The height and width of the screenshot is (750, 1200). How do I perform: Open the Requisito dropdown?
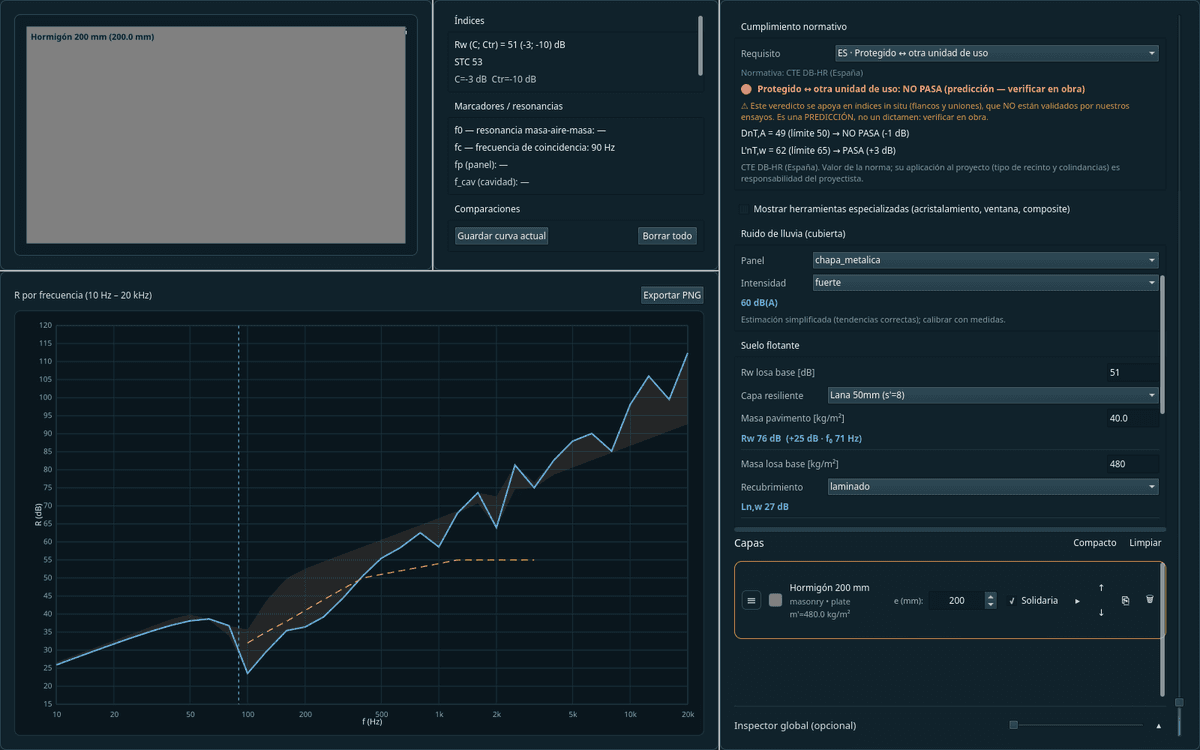(996, 53)
